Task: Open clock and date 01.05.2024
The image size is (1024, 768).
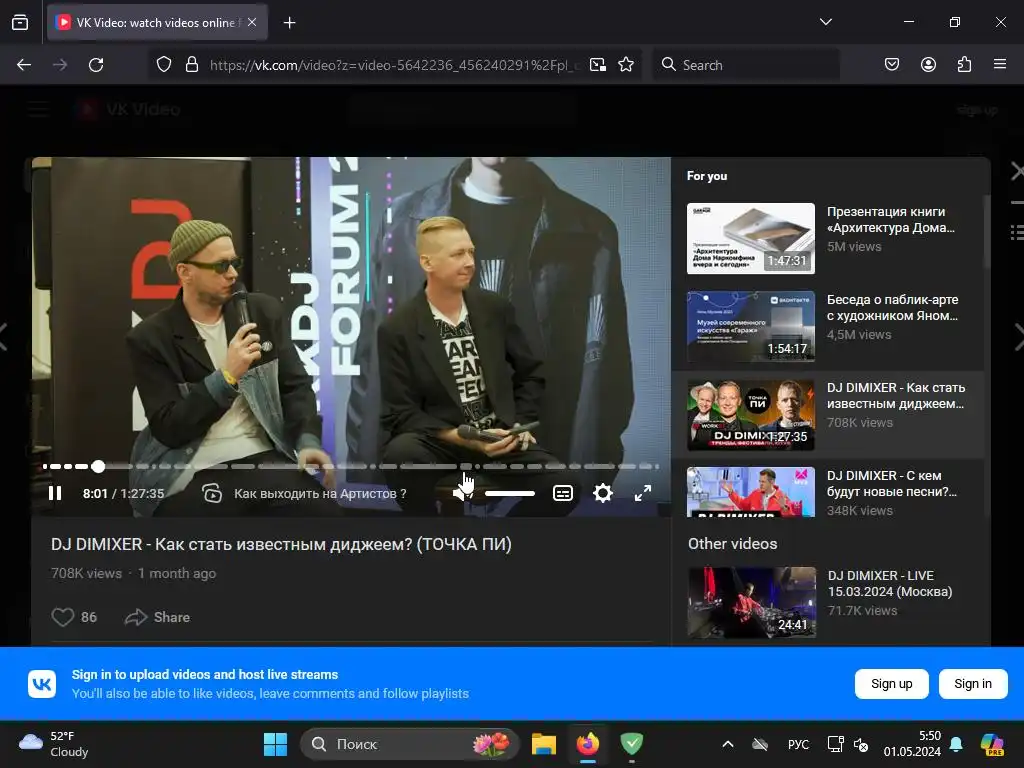Action: click(912, 744)
